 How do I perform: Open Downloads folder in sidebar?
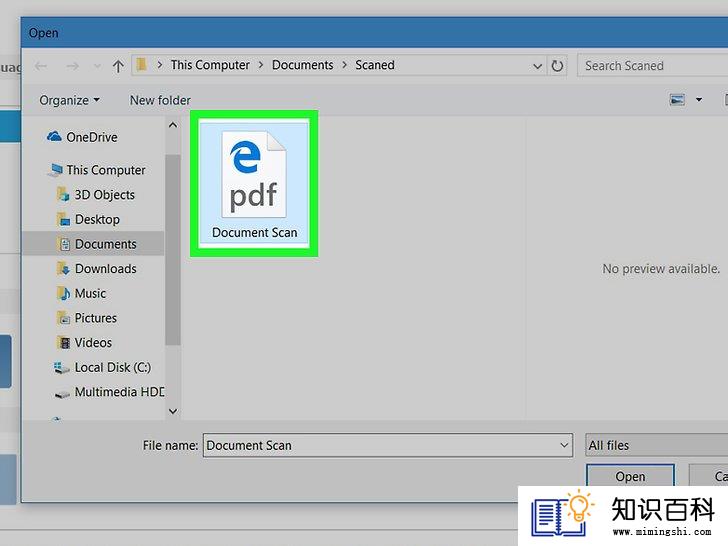click(x=106, y=268)
